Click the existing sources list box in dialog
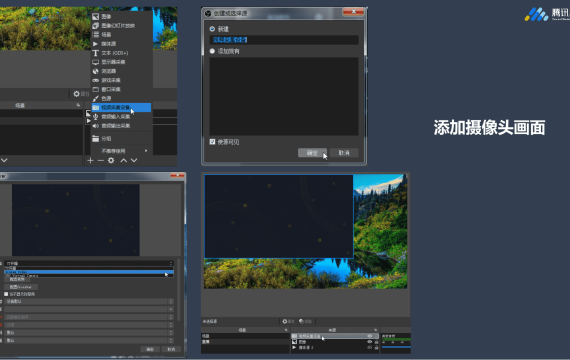The width and height of the screenshot is (570, 360). click(284, 96)
